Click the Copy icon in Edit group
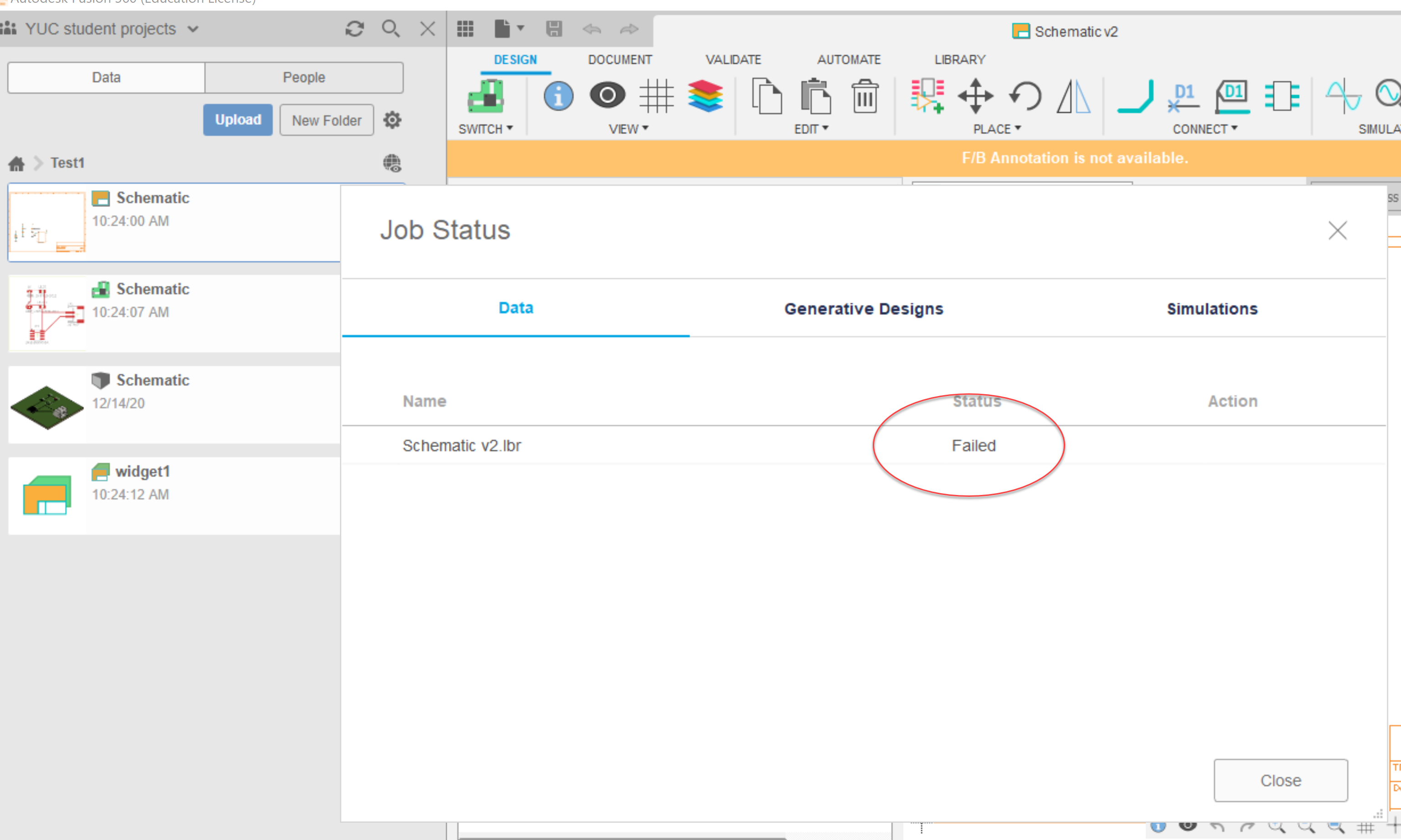1401x840 pixels. tap(767, 96)
